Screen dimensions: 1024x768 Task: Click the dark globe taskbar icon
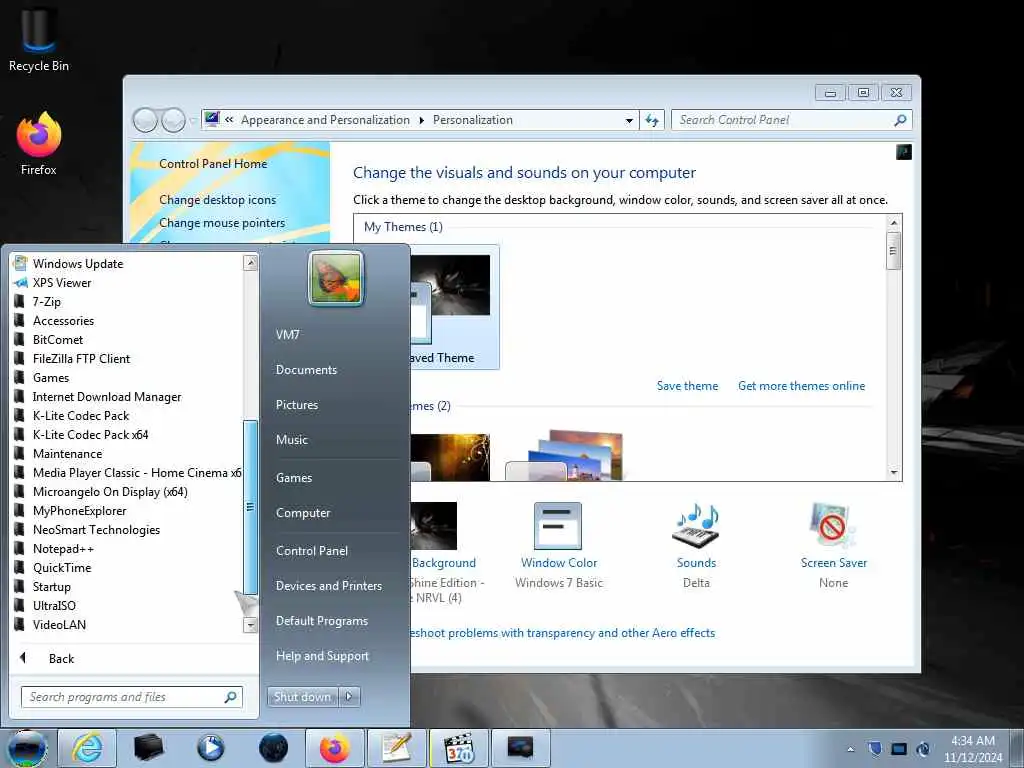[273, 748]
